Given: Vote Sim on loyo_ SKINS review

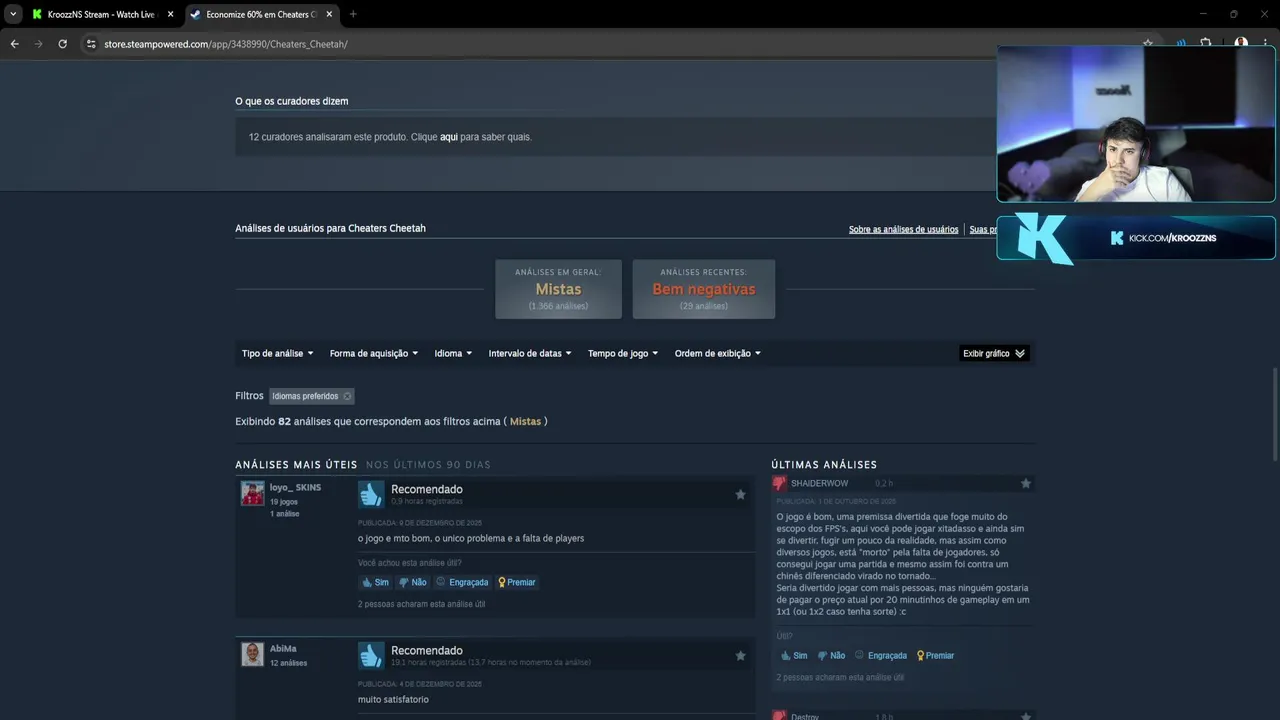Looking at the screenshot, I should [x=375, y=582].
